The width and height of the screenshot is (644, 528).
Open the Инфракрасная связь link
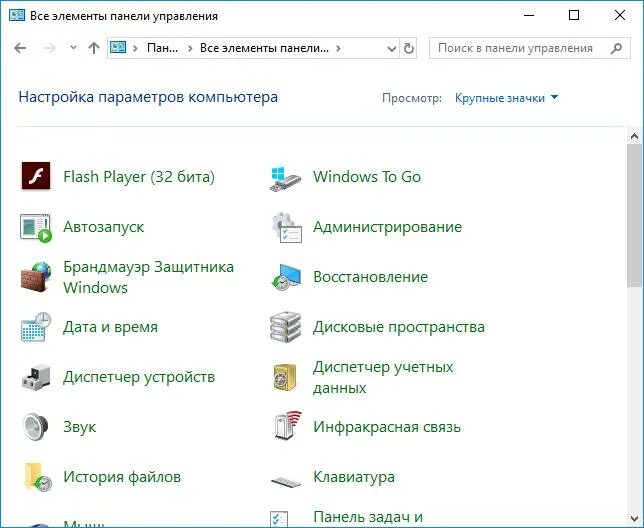click(x=387, y=427)
